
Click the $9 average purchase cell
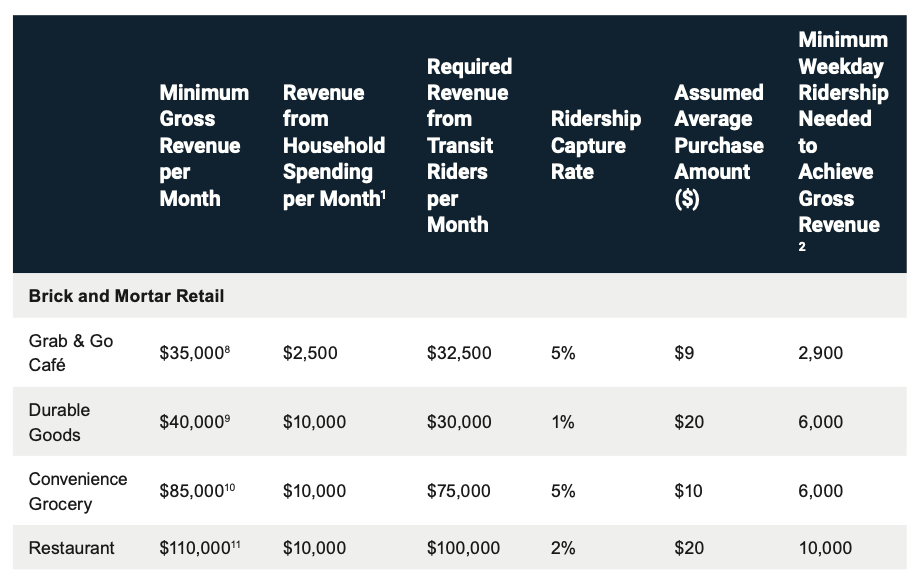point(684,353)
